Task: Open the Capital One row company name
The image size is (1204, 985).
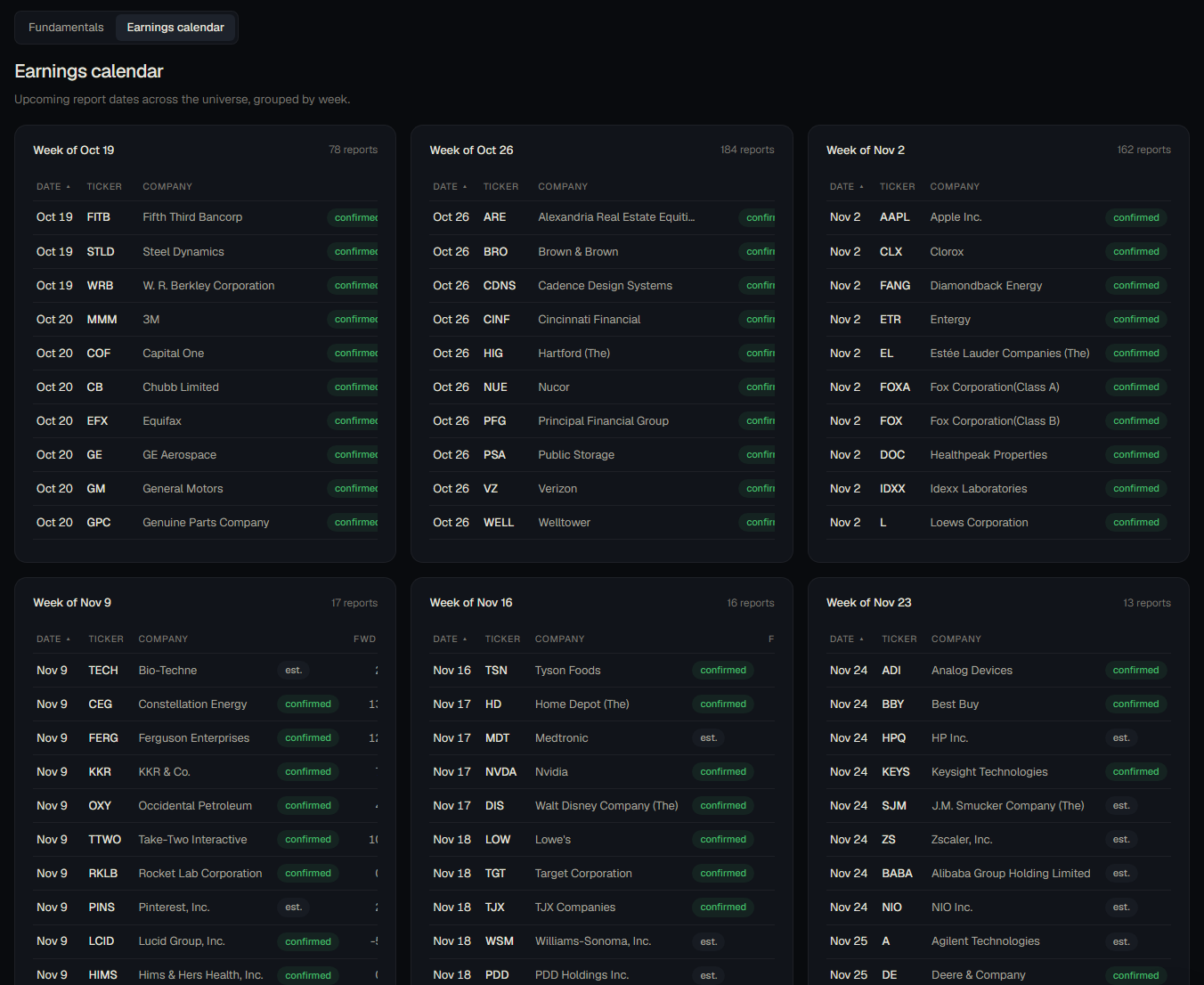Action: tap(174, 354)
